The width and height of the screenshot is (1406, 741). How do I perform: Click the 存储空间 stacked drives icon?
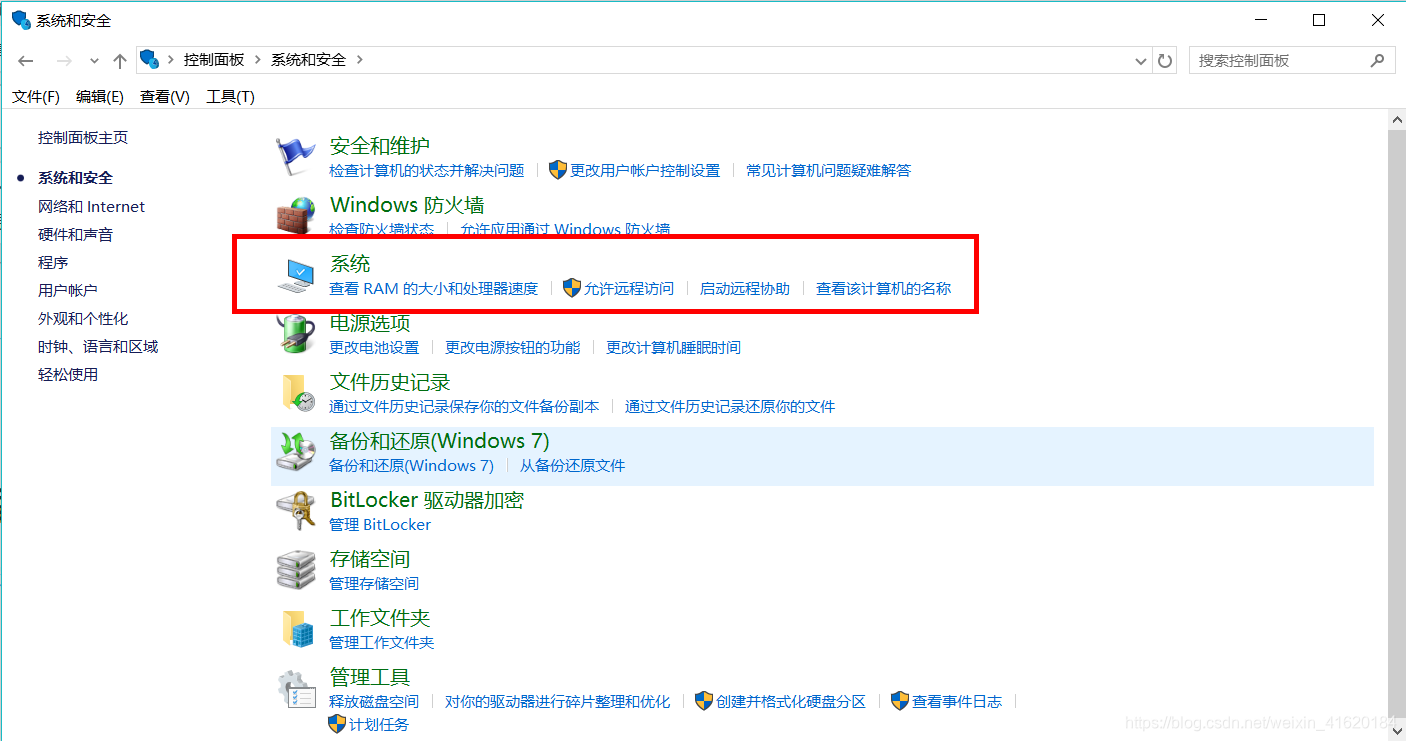click(295, 570)
